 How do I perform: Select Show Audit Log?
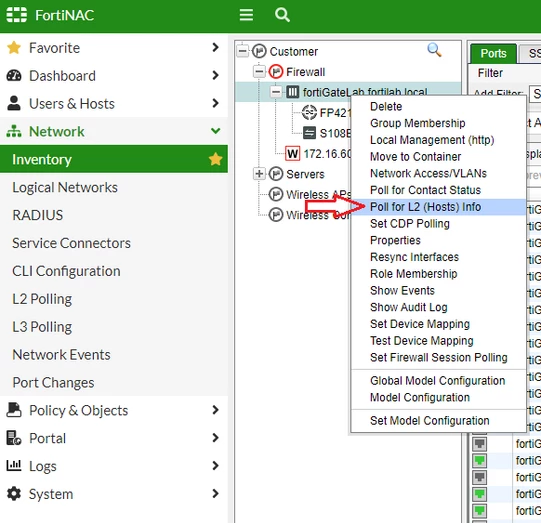click(439, 307)
